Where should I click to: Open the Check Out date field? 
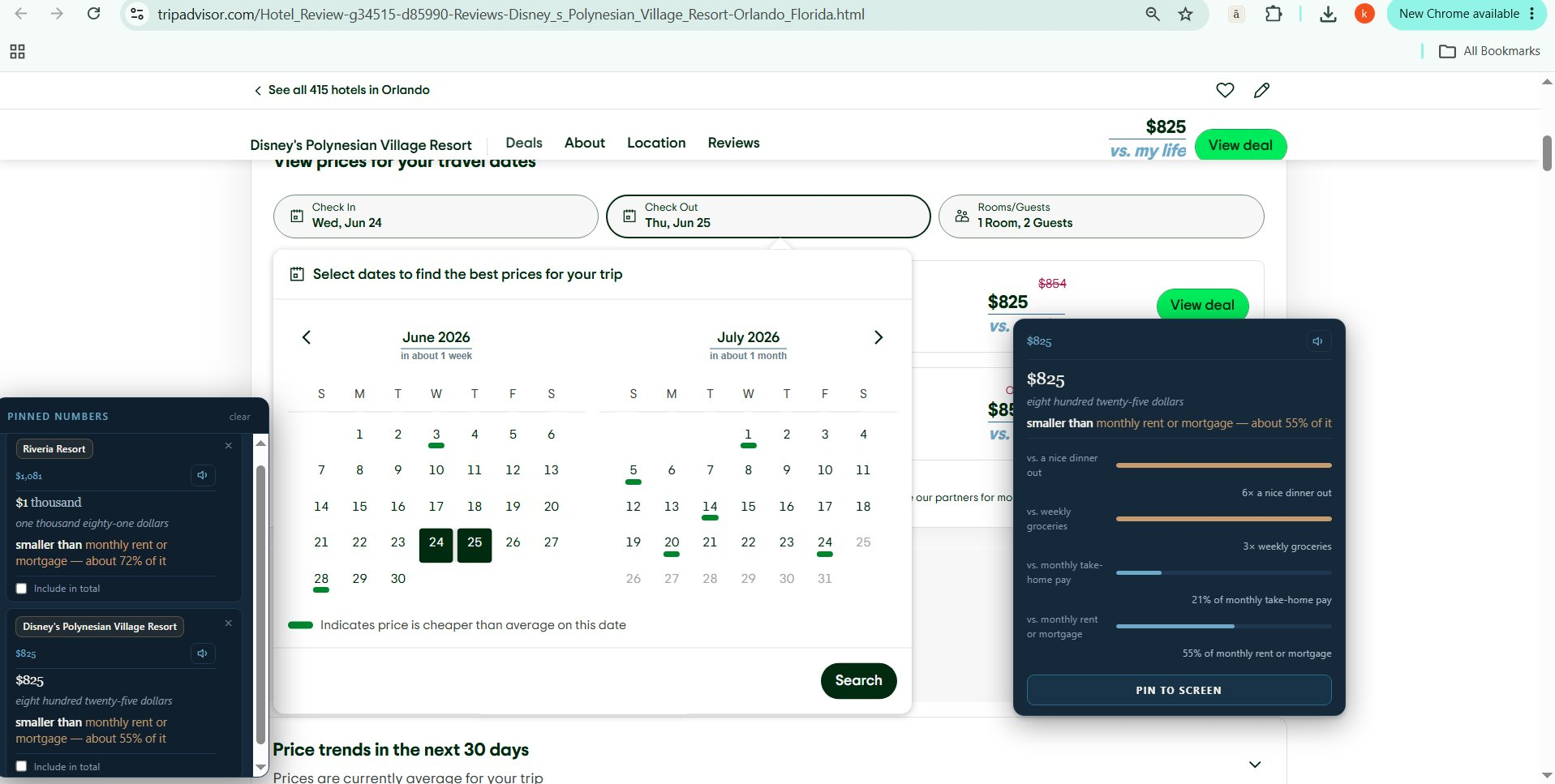pyautogui.click(x=768, y=216)
